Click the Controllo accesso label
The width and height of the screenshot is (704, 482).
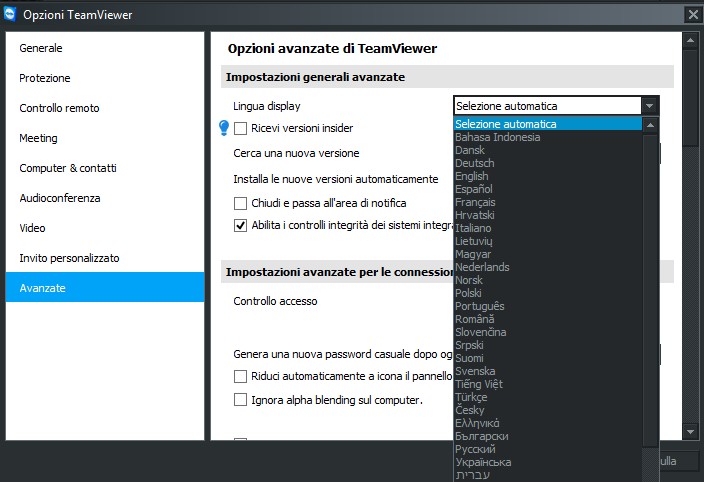click(275, 301)
